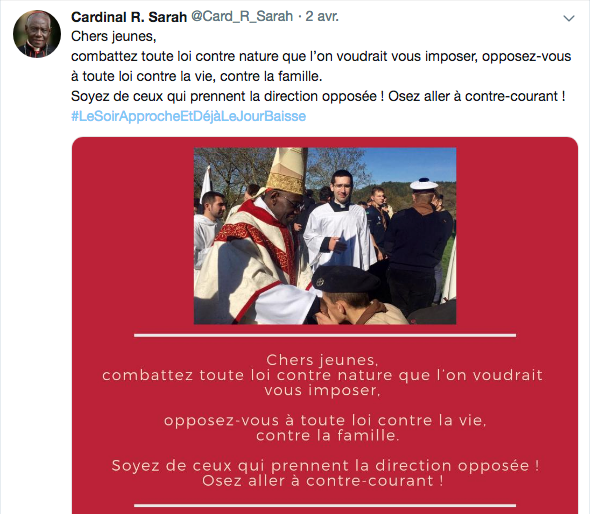The width and height of the screenshot is (590, 514).
Task: Click the priest in white surplice in photo
Action: pos(340,226)
